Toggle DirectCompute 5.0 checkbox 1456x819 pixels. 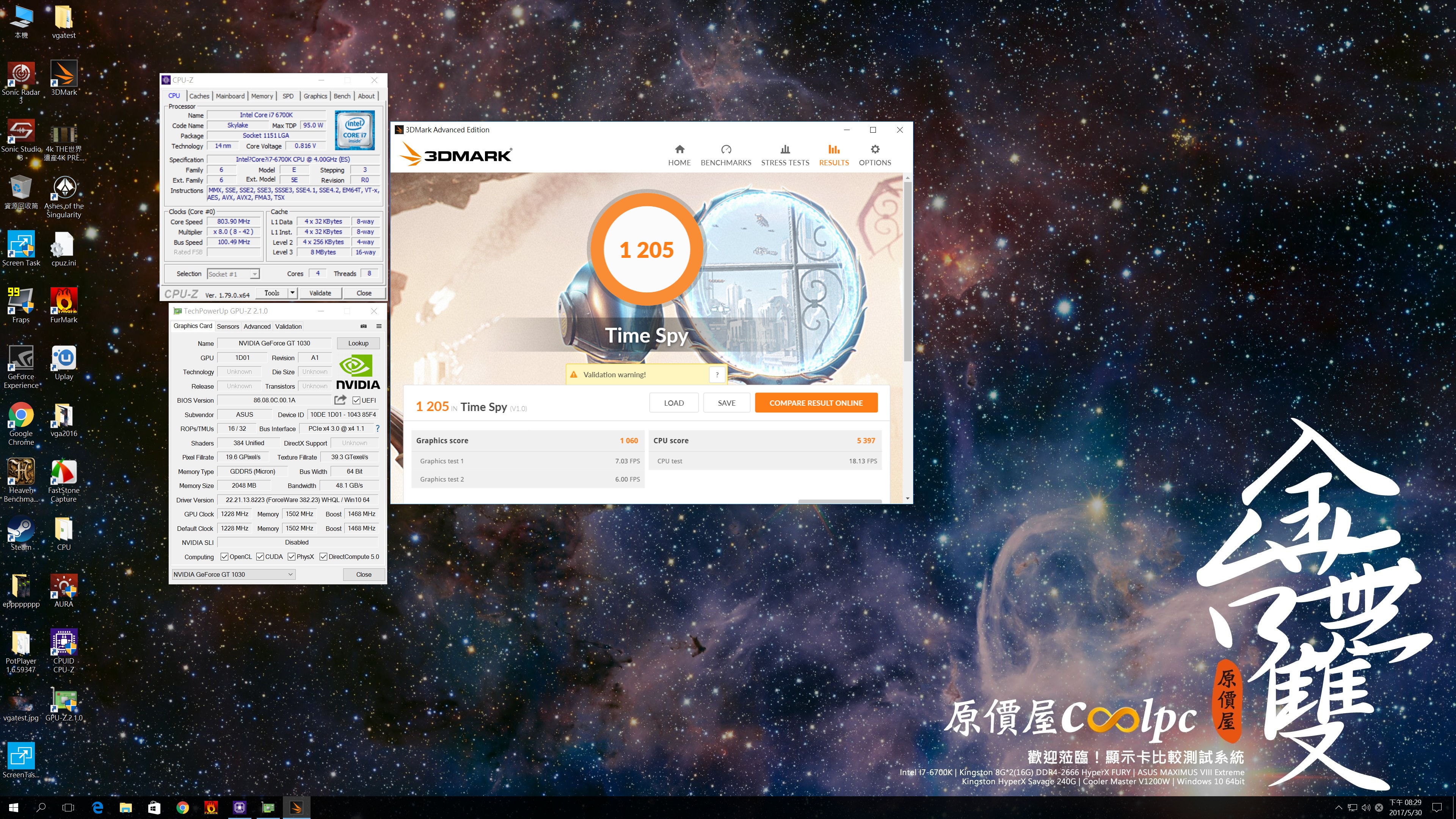(323, 557)
